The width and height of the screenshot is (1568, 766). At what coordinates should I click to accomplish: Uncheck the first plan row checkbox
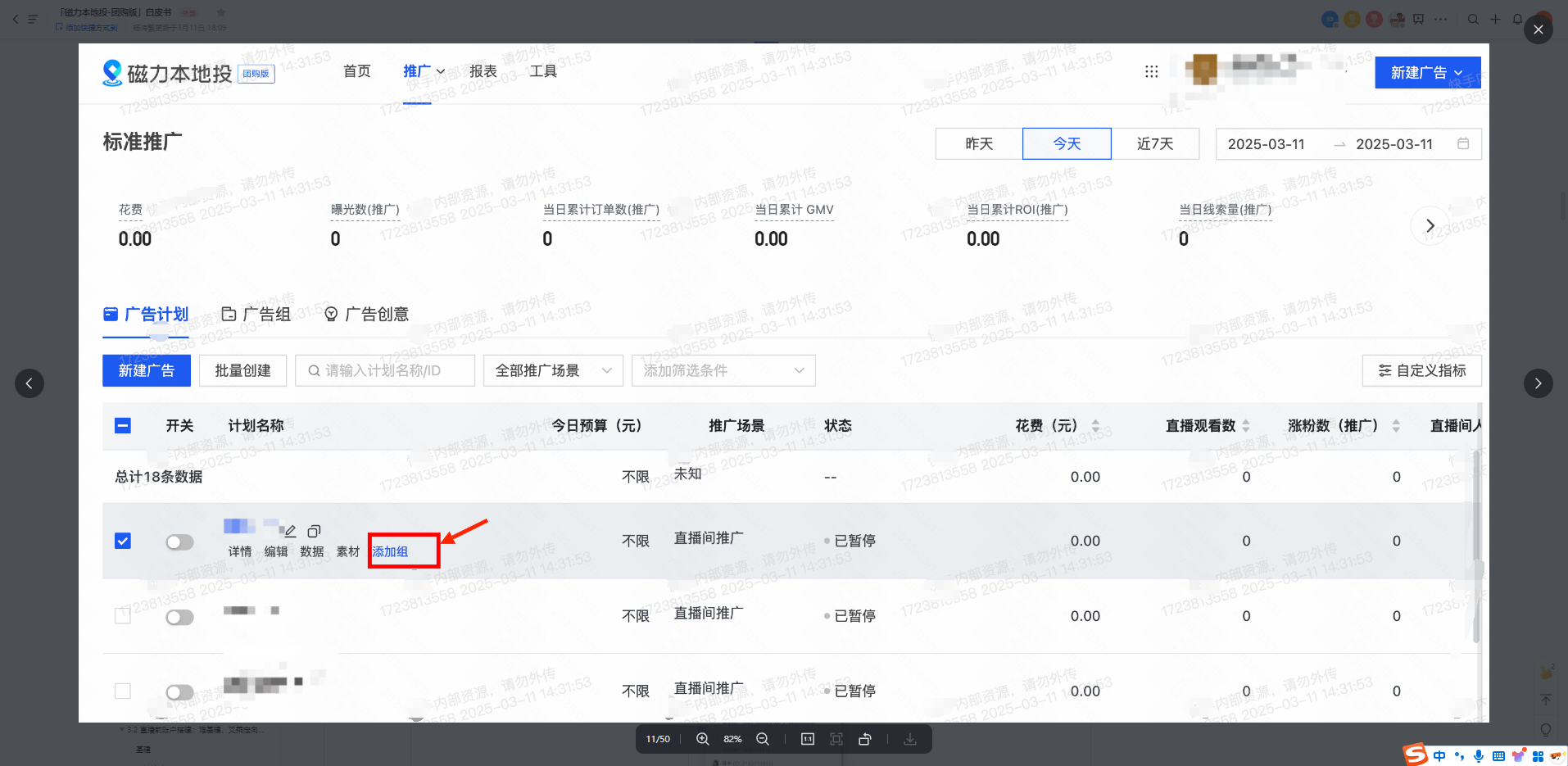(122, 541)
